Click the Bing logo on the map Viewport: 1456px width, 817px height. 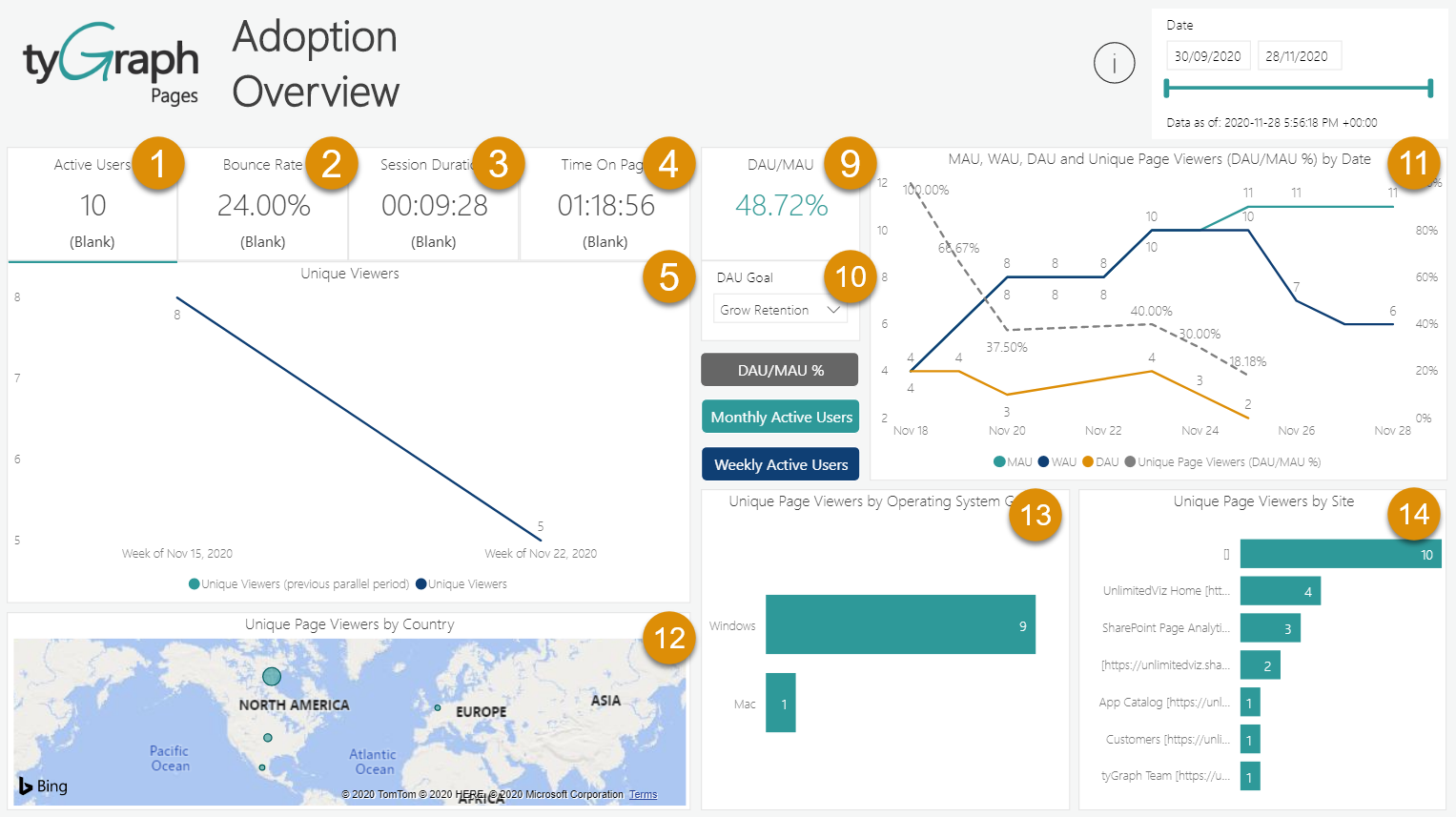click(x=42, y=786)
